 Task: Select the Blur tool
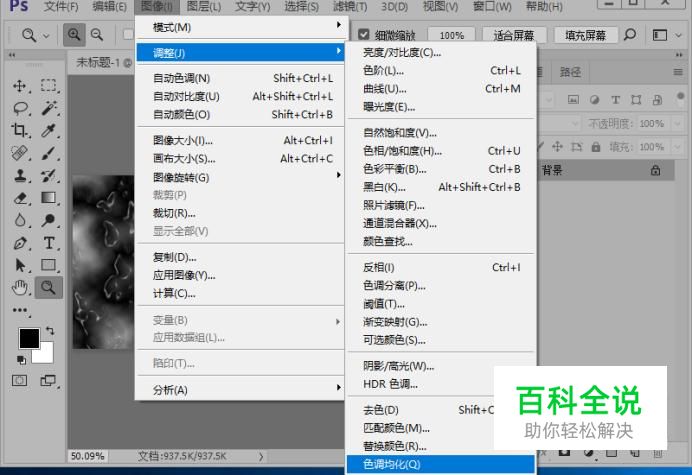click(x=20, y=220)
